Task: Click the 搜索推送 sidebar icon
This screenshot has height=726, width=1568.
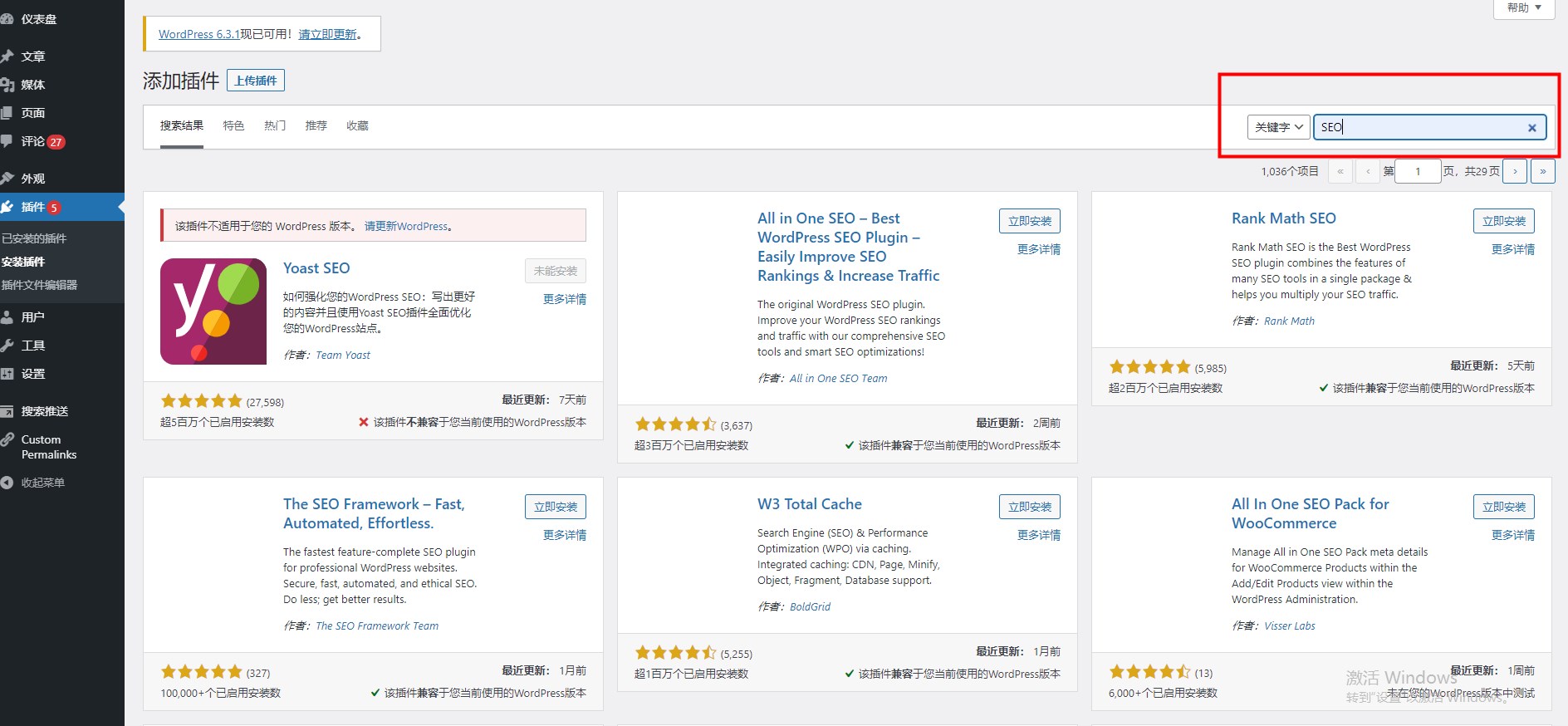Action: pyautogui.click(x=7, y=411)
